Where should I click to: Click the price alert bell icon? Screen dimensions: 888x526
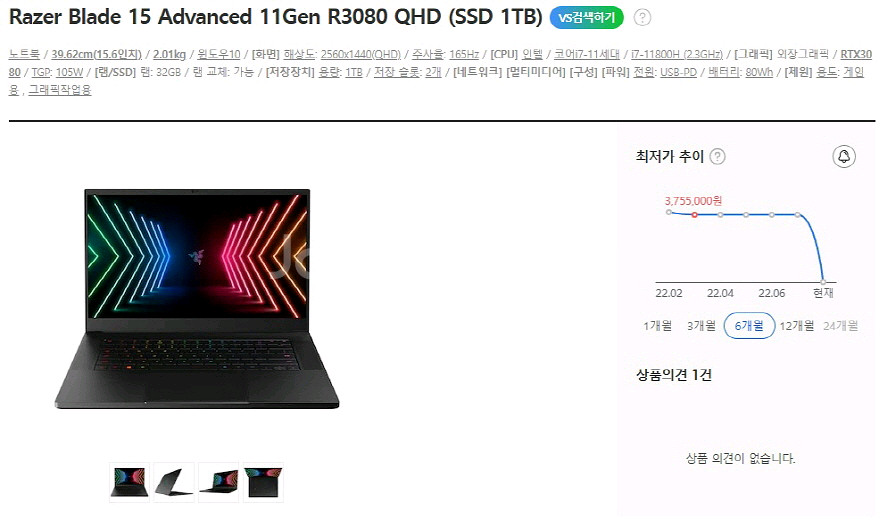843,156
